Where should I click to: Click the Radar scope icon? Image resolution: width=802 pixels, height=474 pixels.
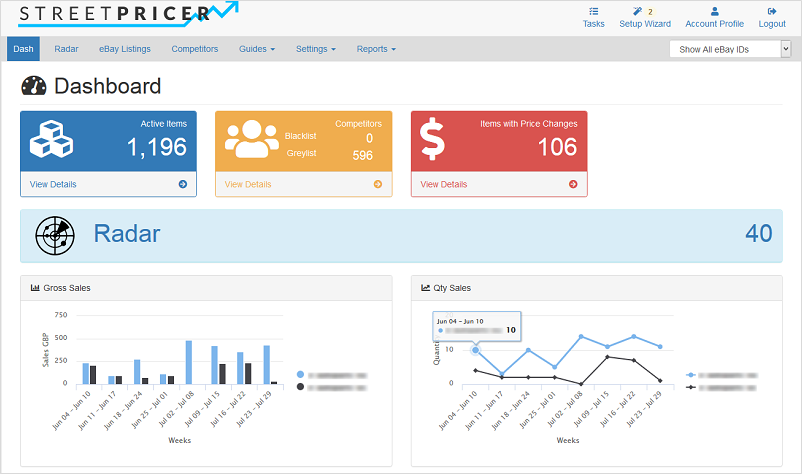coord(55,235)
